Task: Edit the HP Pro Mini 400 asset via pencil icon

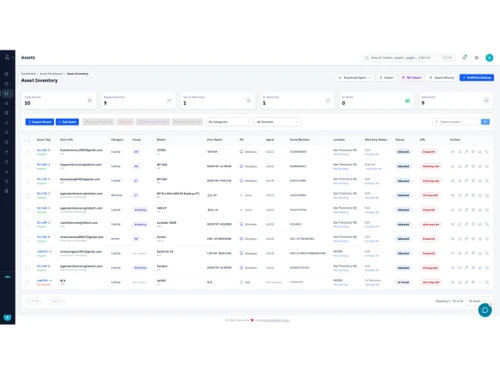Action: click(459, 195)
